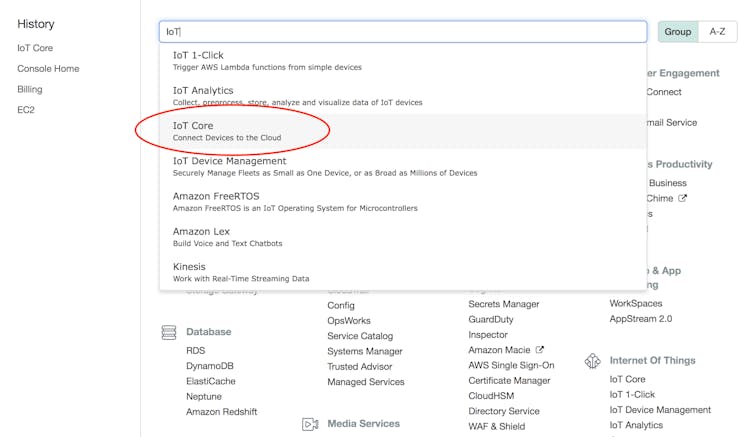Open the AppStream 2.0 link

tap(640, 319)
